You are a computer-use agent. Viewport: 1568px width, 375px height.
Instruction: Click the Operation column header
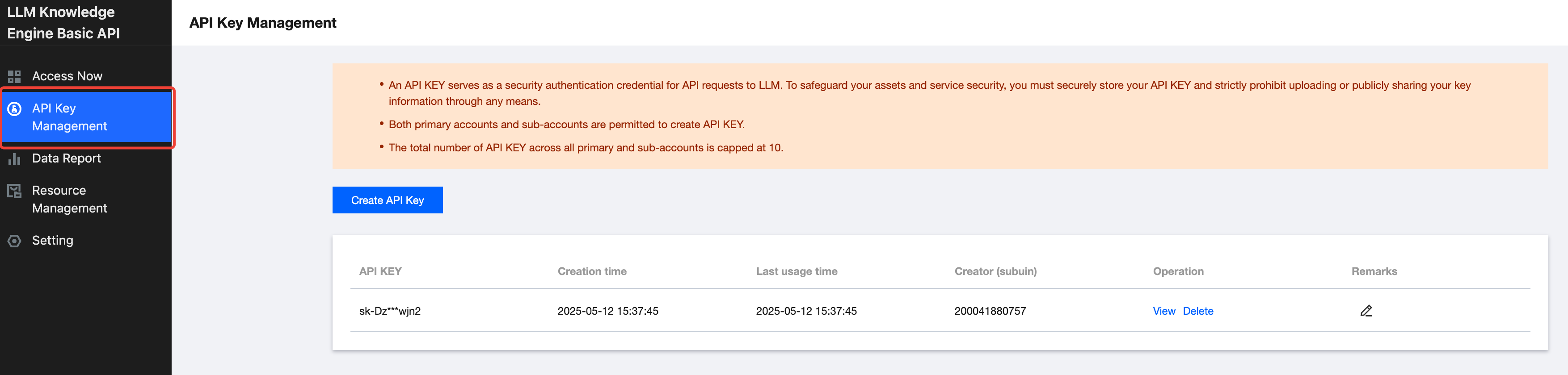(x=1178, y=272)
